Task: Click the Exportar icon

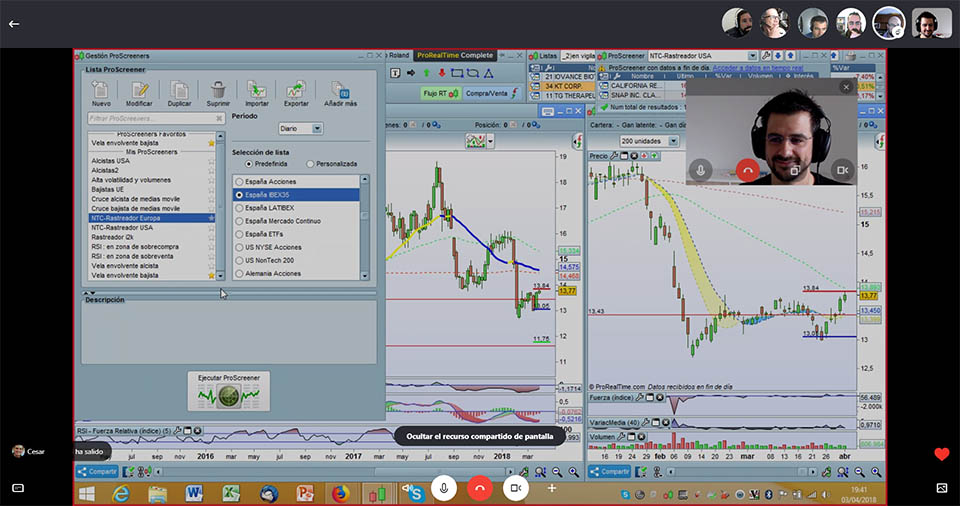Action: (296, 91)
